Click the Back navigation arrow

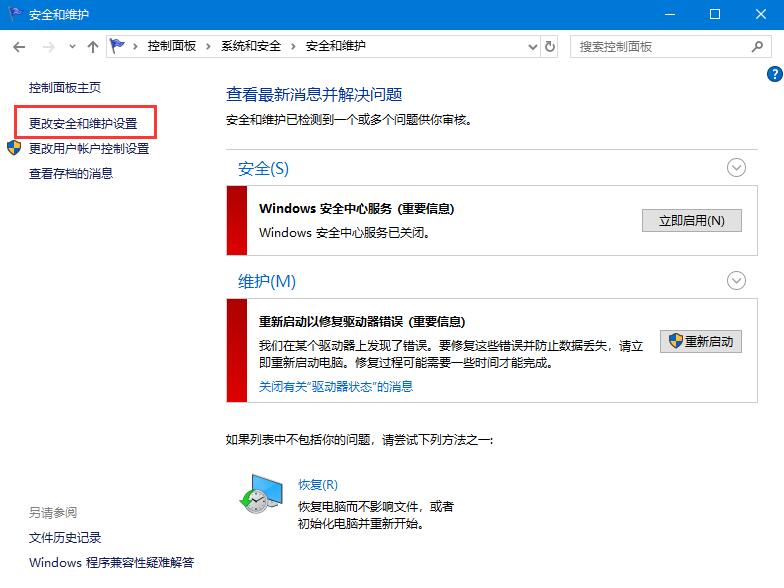click(20, 47)
